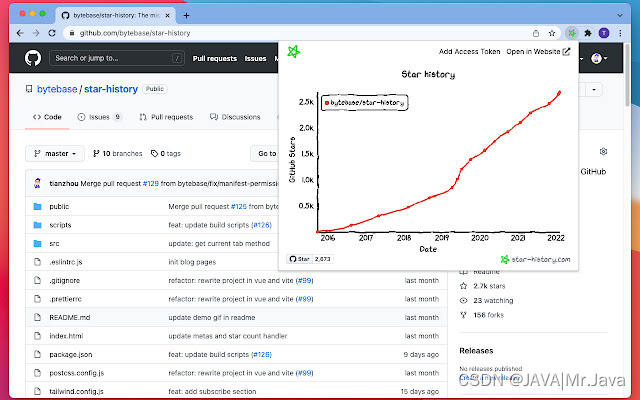Click the 2,673 star count badge

pyautogui.click(x=323, y=259)
